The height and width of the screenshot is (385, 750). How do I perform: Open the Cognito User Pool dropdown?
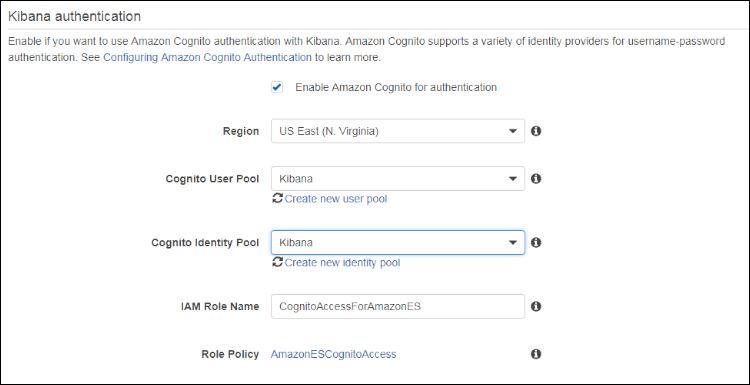(x=398, y=178)
